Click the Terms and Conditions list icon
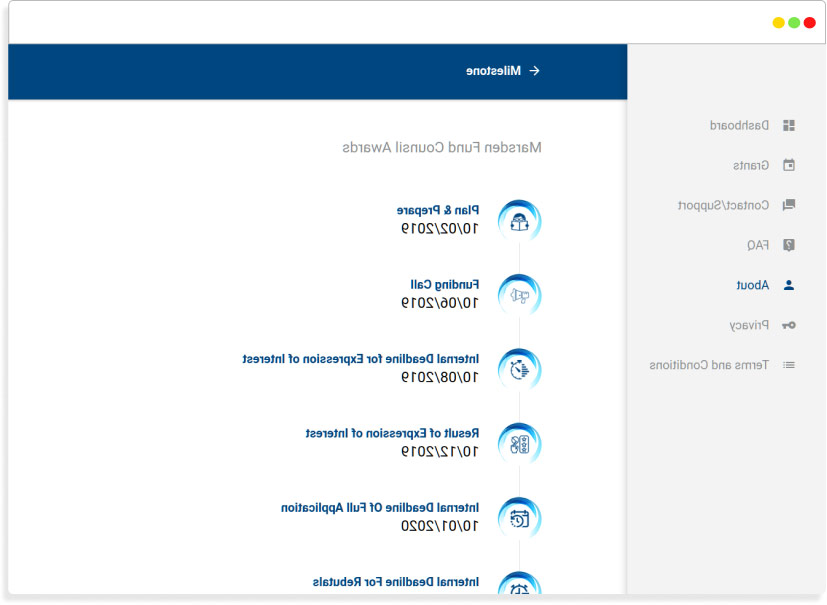This screenshot has width=827, height=605. (789, 365)
